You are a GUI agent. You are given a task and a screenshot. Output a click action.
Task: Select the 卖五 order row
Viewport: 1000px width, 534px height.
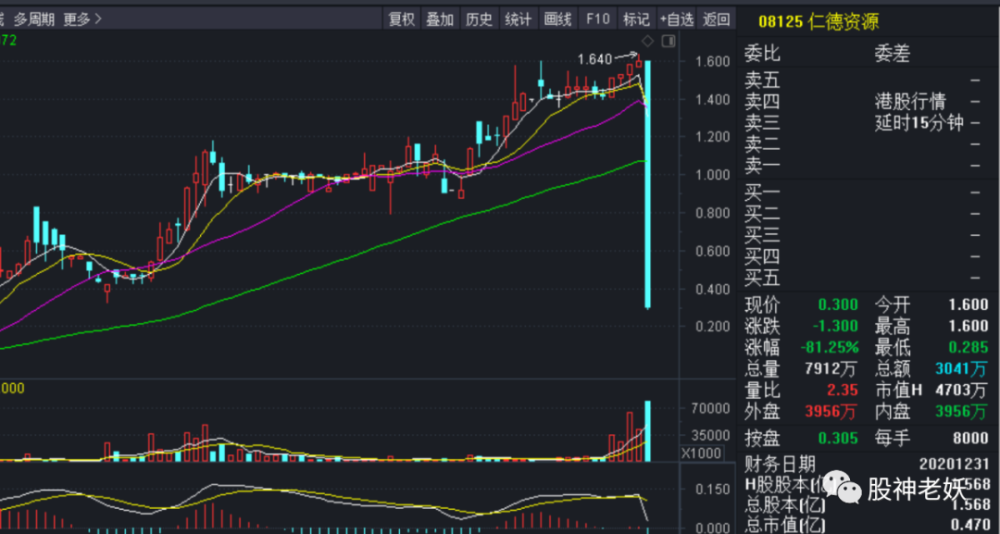point(864,80)
